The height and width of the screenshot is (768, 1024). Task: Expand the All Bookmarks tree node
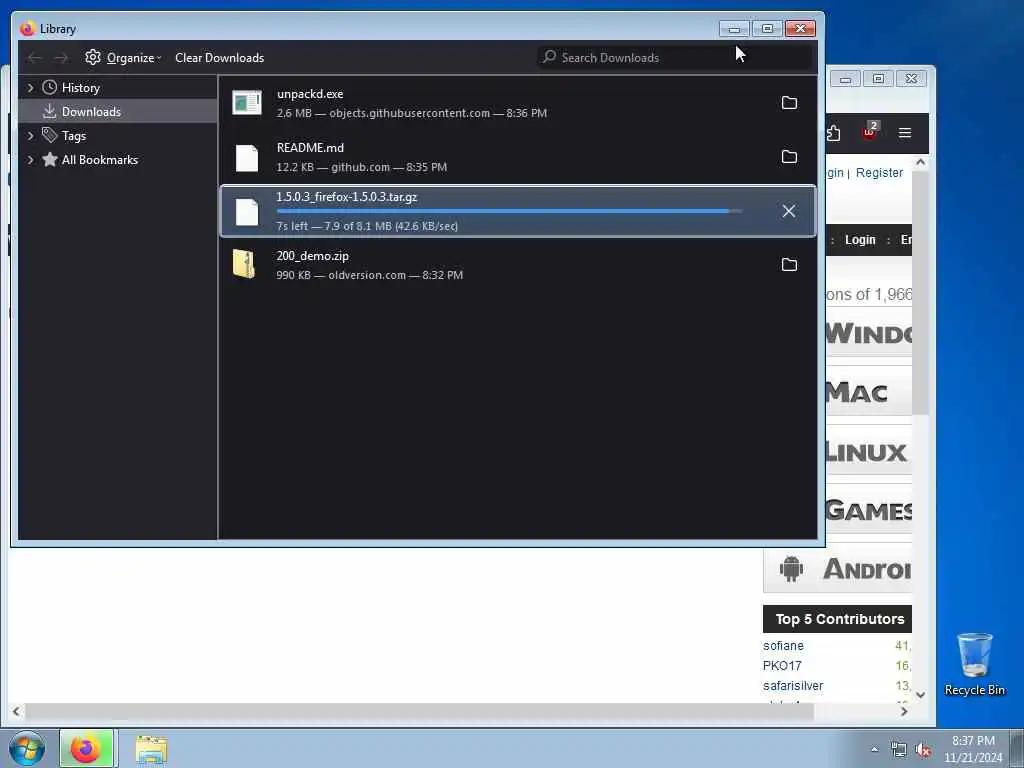[30, 160]
